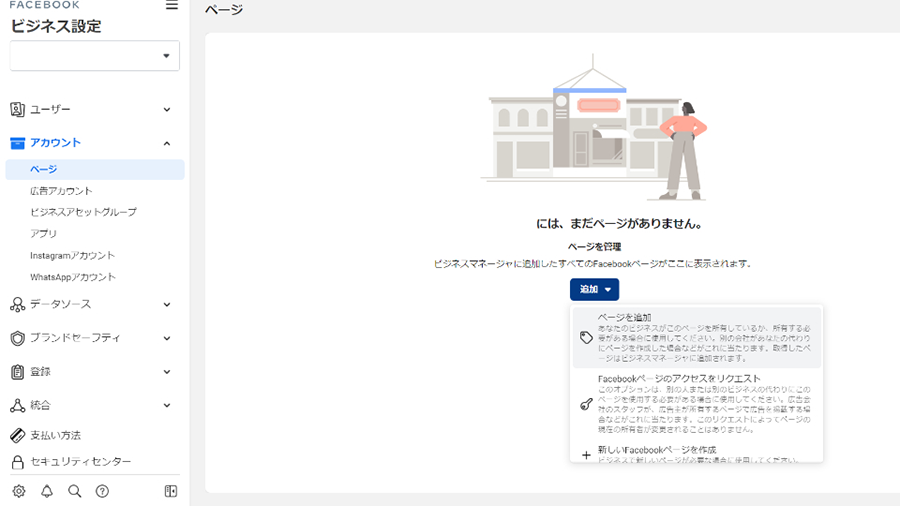Expand the 登録 section chevron

[x=166, y=372]
